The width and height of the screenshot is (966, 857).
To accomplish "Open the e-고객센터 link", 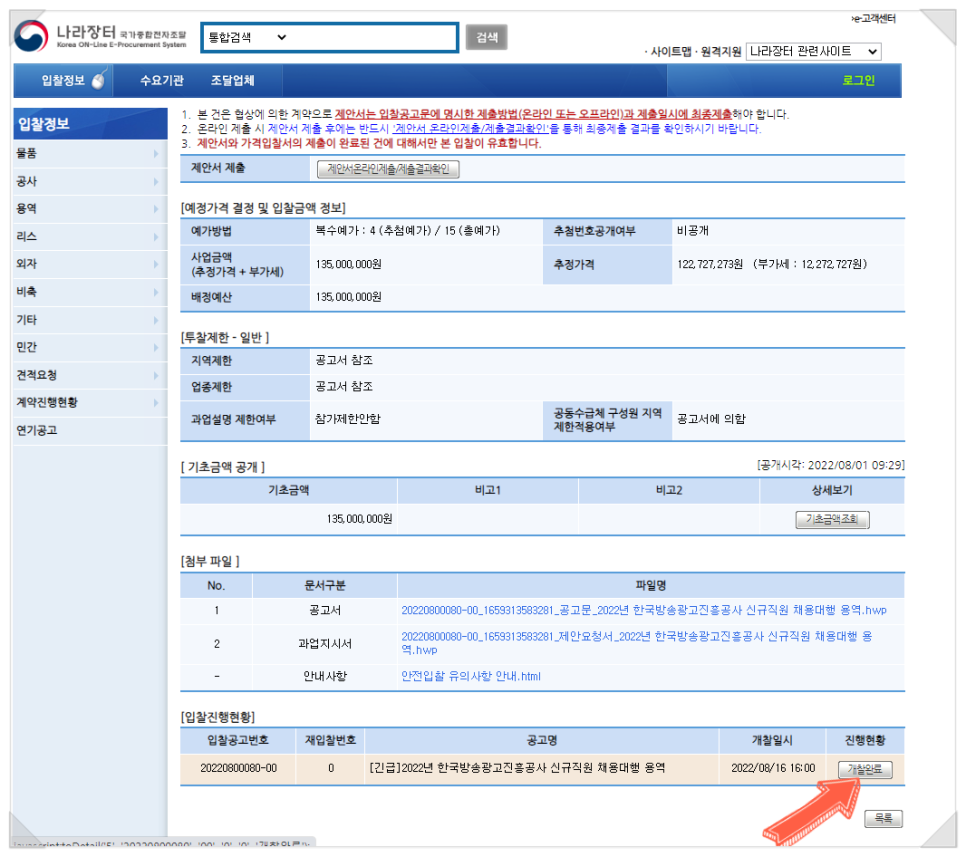I will pyautogui.click(x=874, y=18).
